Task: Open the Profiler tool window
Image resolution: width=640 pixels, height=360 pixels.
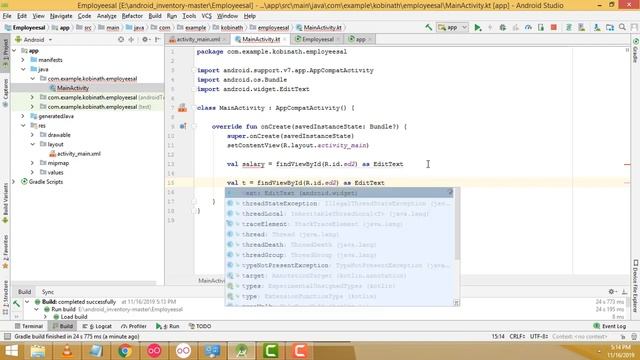Action: pyautogui.click(x=134, y=326)
